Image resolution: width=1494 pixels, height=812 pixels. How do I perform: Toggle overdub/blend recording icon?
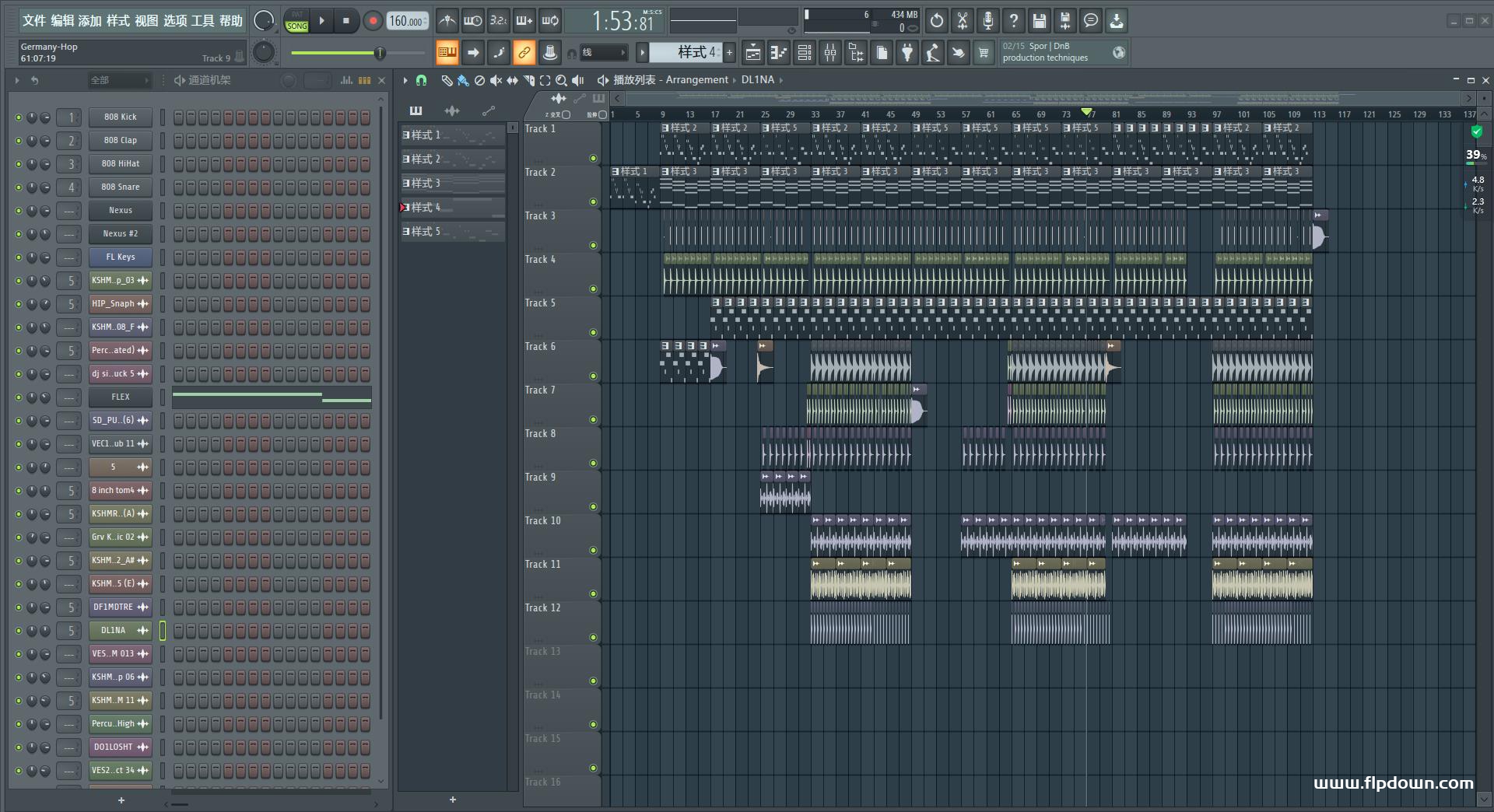524,21
